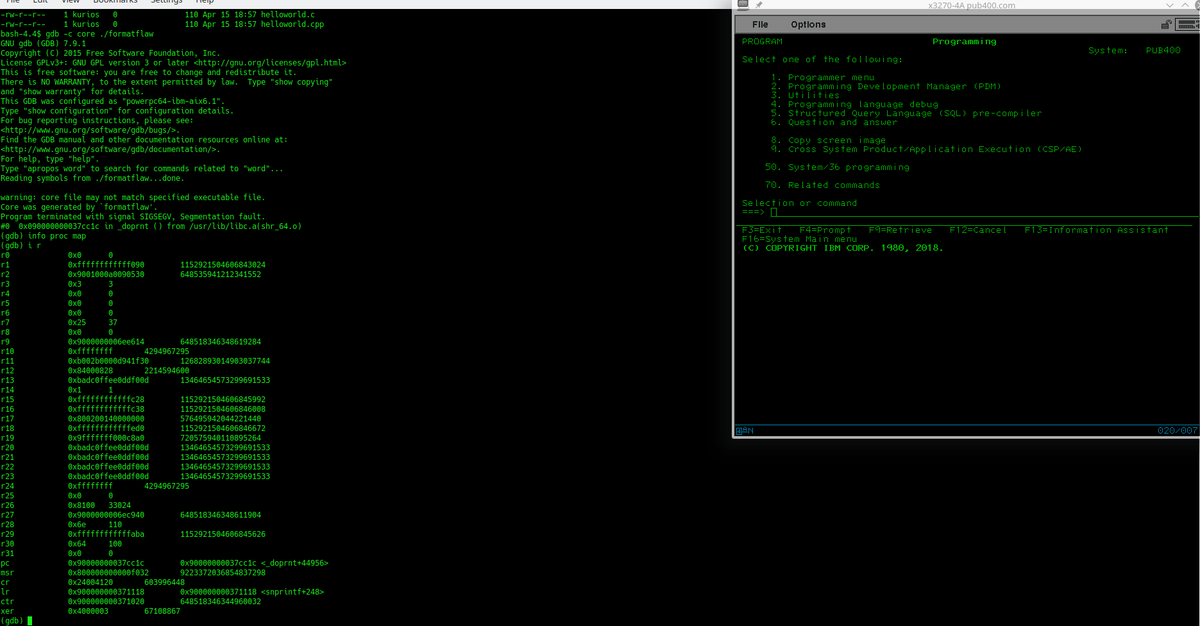The image size is (1200, 626).
Task: Click the pin icon on the x3270 title bar
Action: pyautogui.click(x=757, y=5)
